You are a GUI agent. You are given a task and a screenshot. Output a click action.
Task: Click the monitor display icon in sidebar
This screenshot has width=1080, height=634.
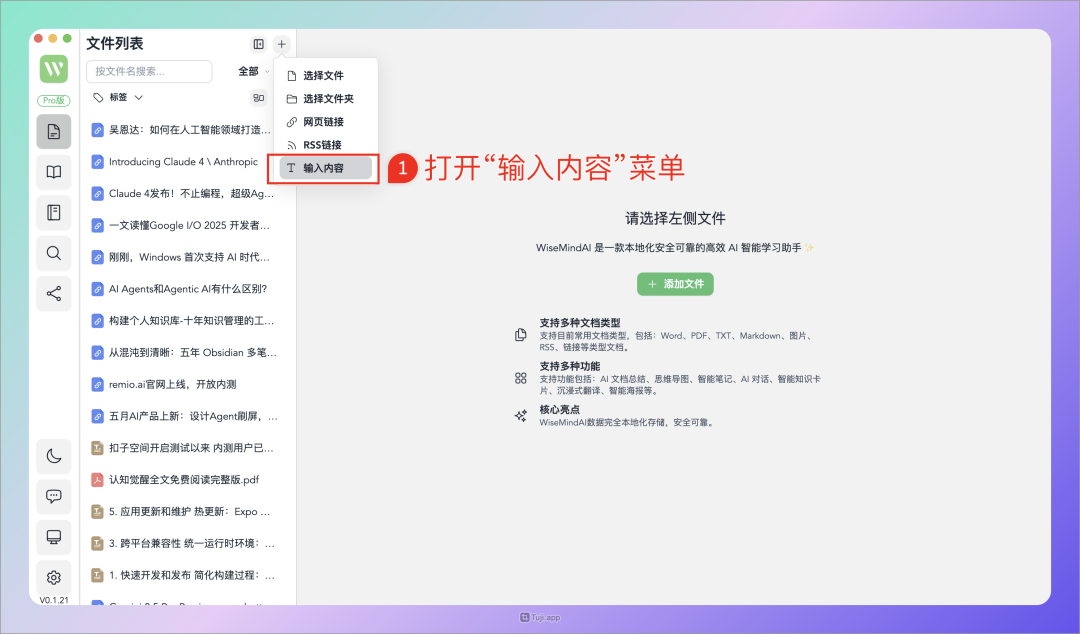54,537
